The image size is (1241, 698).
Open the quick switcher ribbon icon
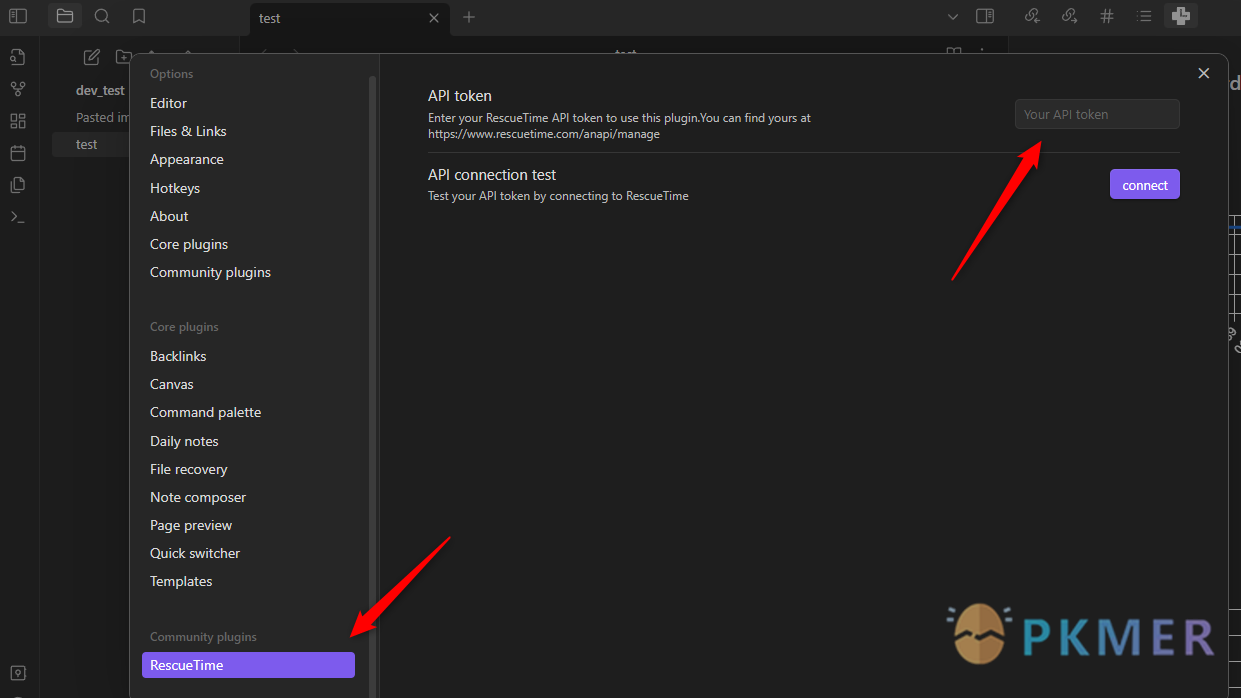click(17, 56)
